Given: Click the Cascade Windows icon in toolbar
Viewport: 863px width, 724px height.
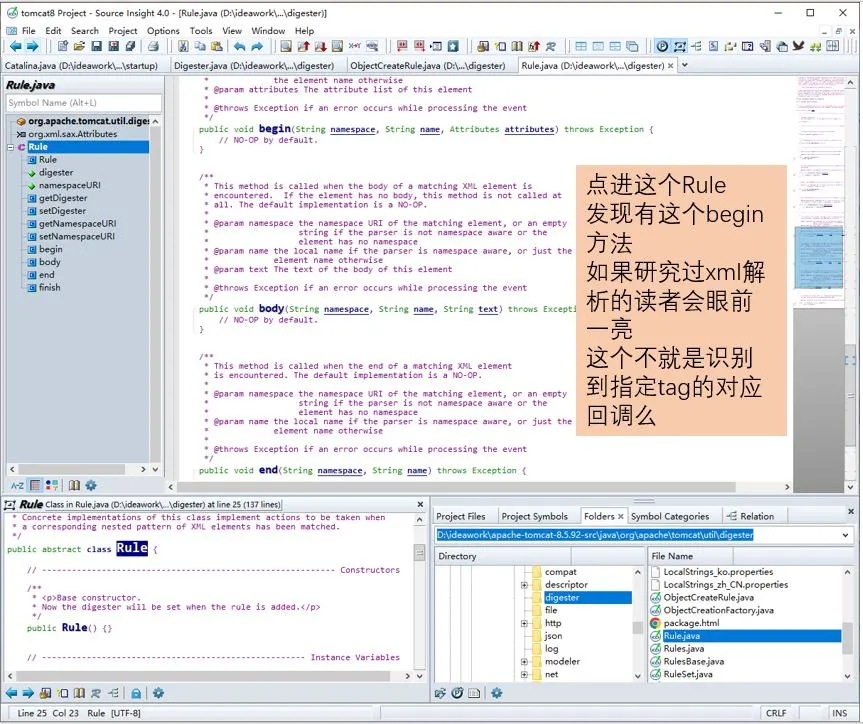Looking at the screenshot, I should (632, 46).
